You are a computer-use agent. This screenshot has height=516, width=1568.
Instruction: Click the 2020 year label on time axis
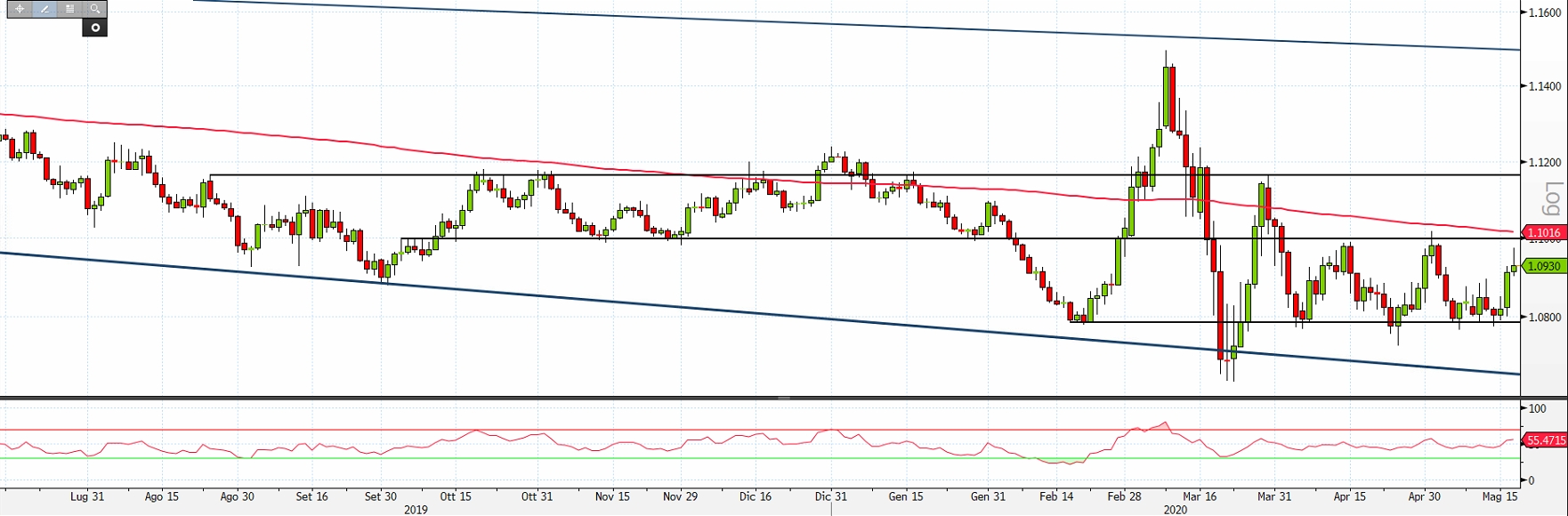click(1176, 510)
